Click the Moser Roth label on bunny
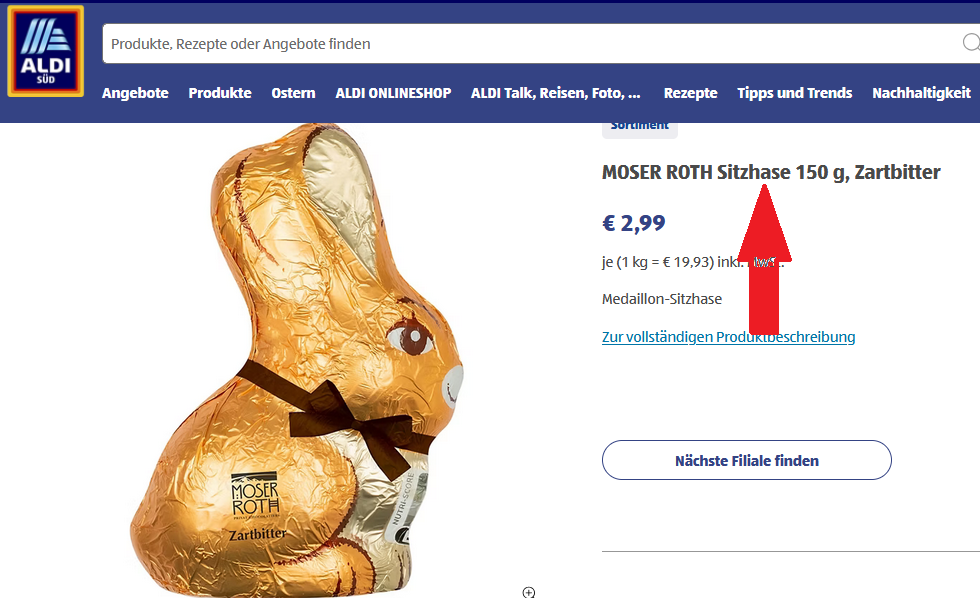This screenshot has width=980, height=598. (255, 497)
